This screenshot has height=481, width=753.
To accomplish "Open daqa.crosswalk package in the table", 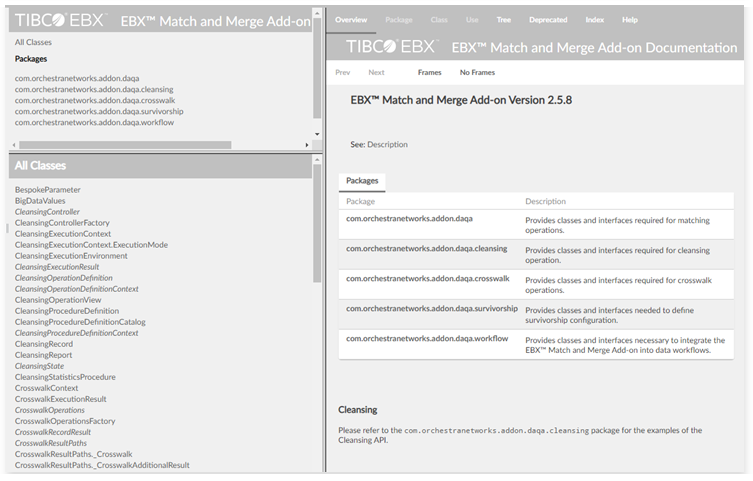I will click(427, 278).
